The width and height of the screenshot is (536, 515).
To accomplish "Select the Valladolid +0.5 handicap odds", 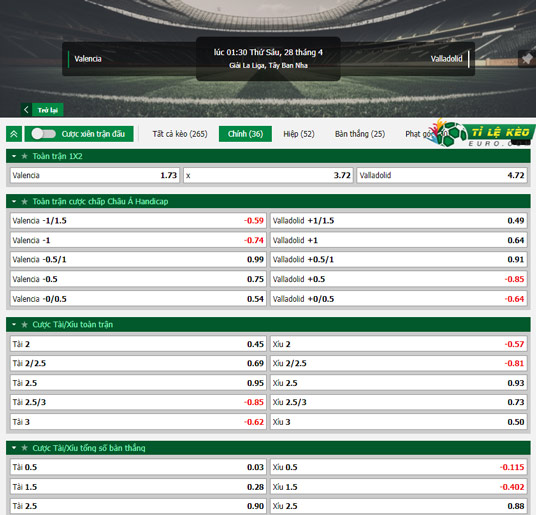I will click(x=399, y=279).
